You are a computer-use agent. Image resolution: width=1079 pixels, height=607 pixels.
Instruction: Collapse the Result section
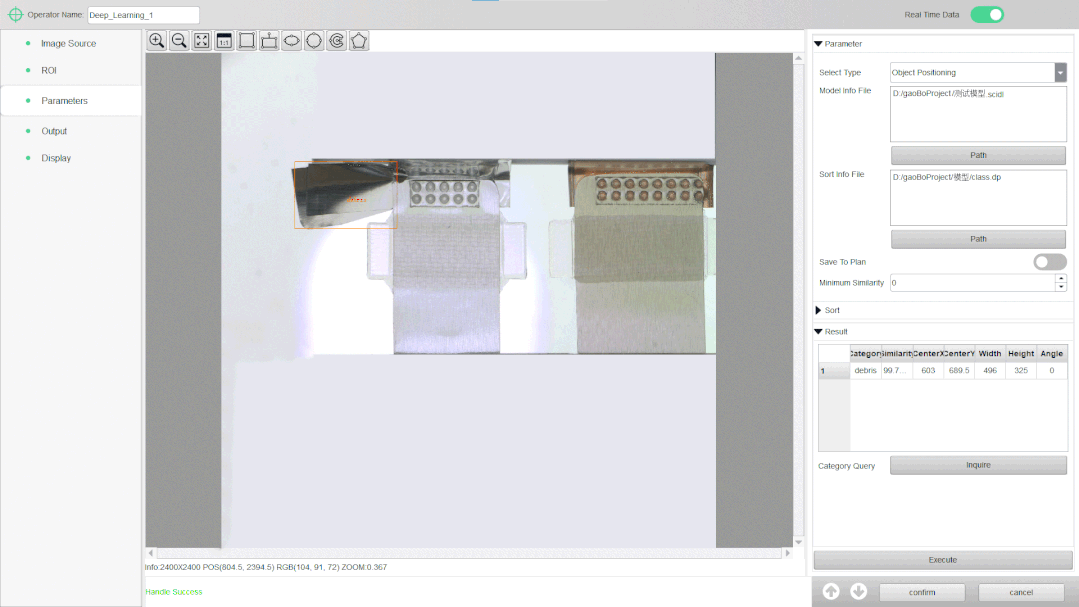coord(818,331)
